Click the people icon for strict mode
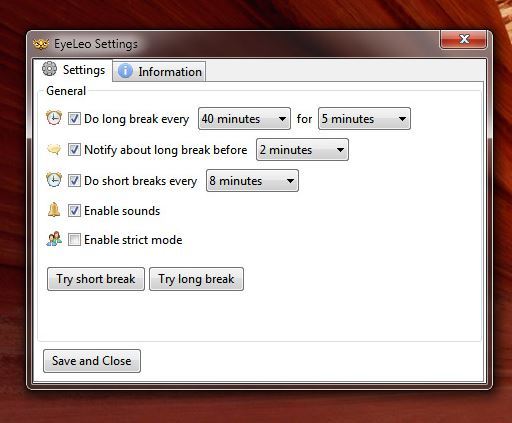 54,239
